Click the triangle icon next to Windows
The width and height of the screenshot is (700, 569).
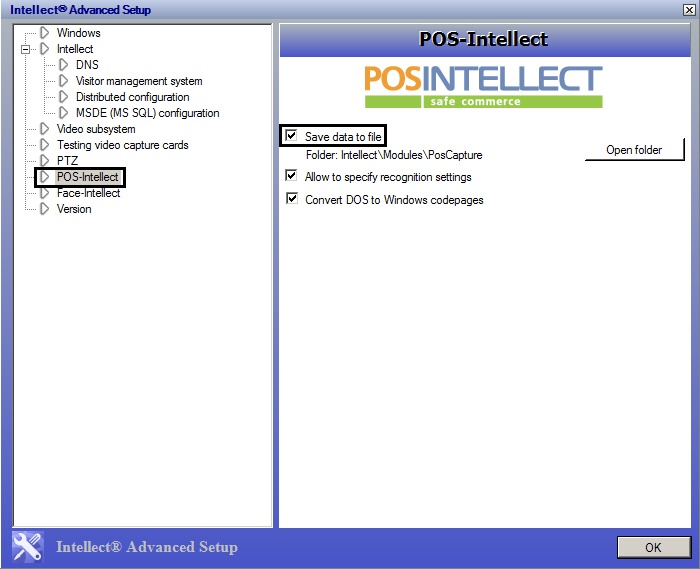click(x=44, y=33)
